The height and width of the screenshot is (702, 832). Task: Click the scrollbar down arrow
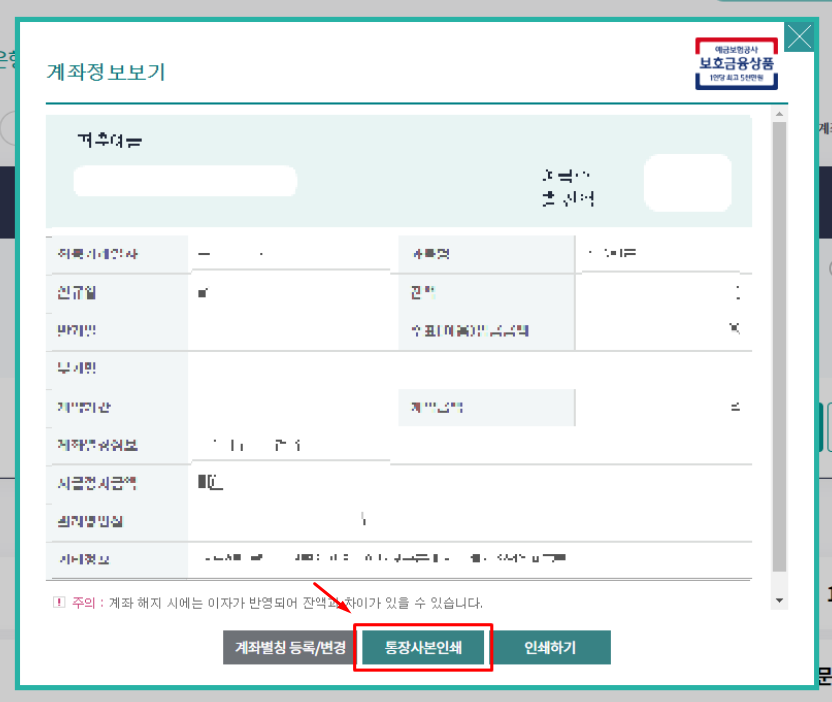[780, 600]
